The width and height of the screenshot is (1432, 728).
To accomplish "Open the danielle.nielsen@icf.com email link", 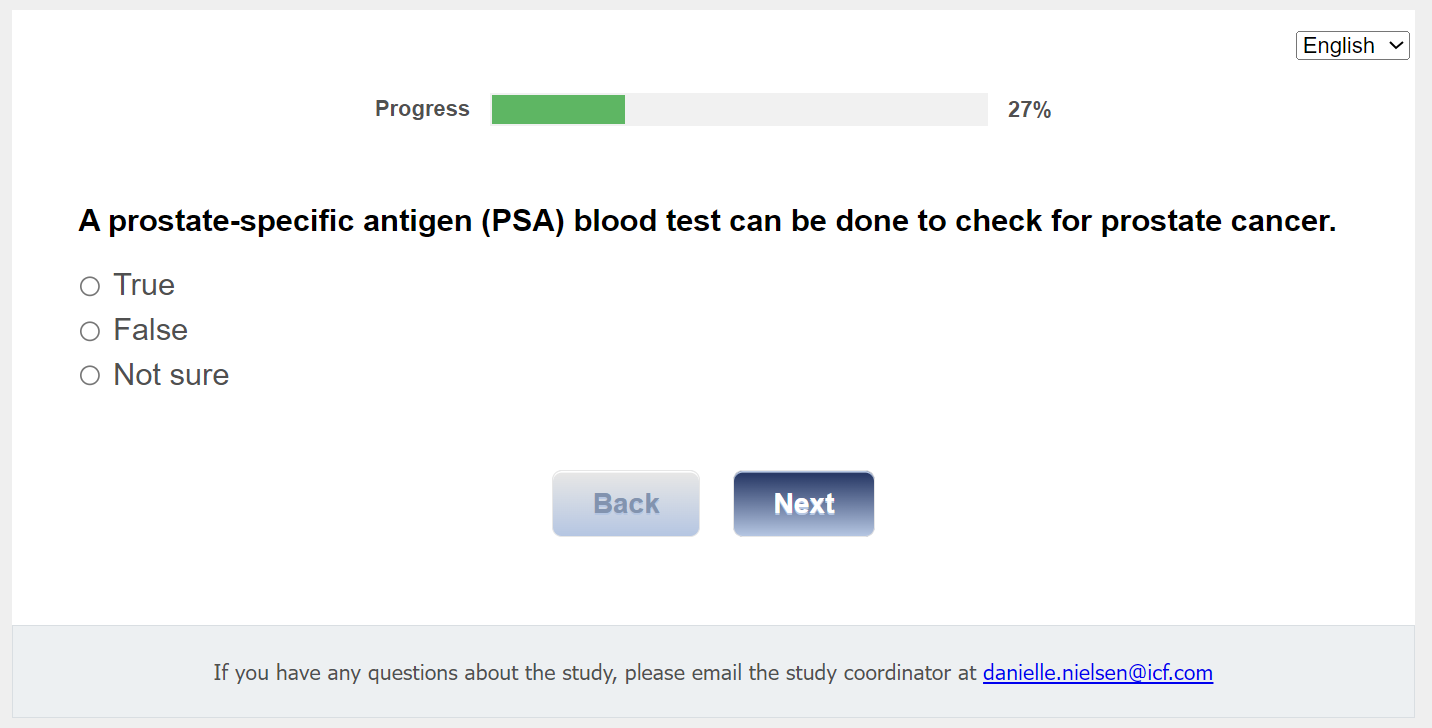I will pyautogui.click(x=1097, y=673).
